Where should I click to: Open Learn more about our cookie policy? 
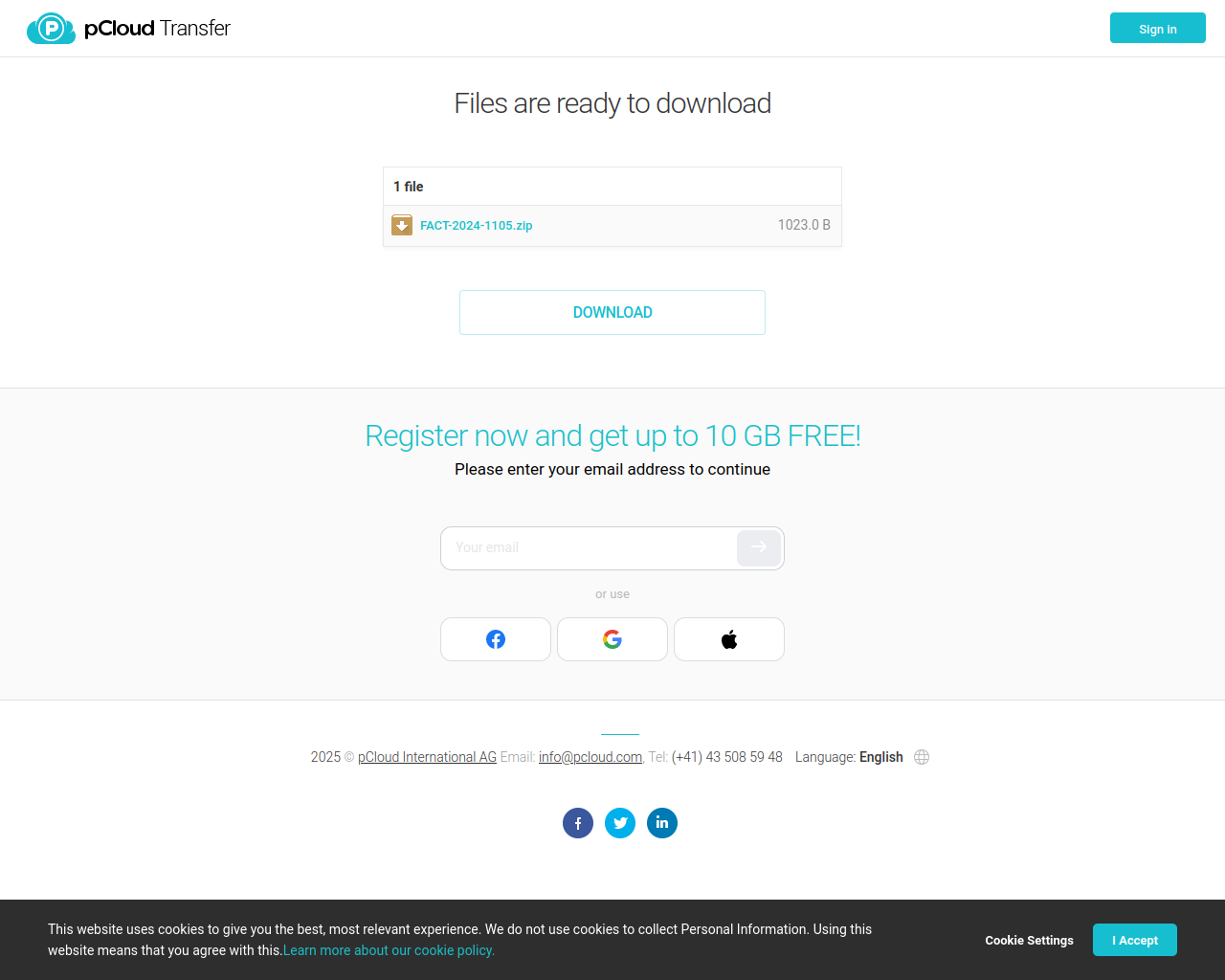[389, 950]
